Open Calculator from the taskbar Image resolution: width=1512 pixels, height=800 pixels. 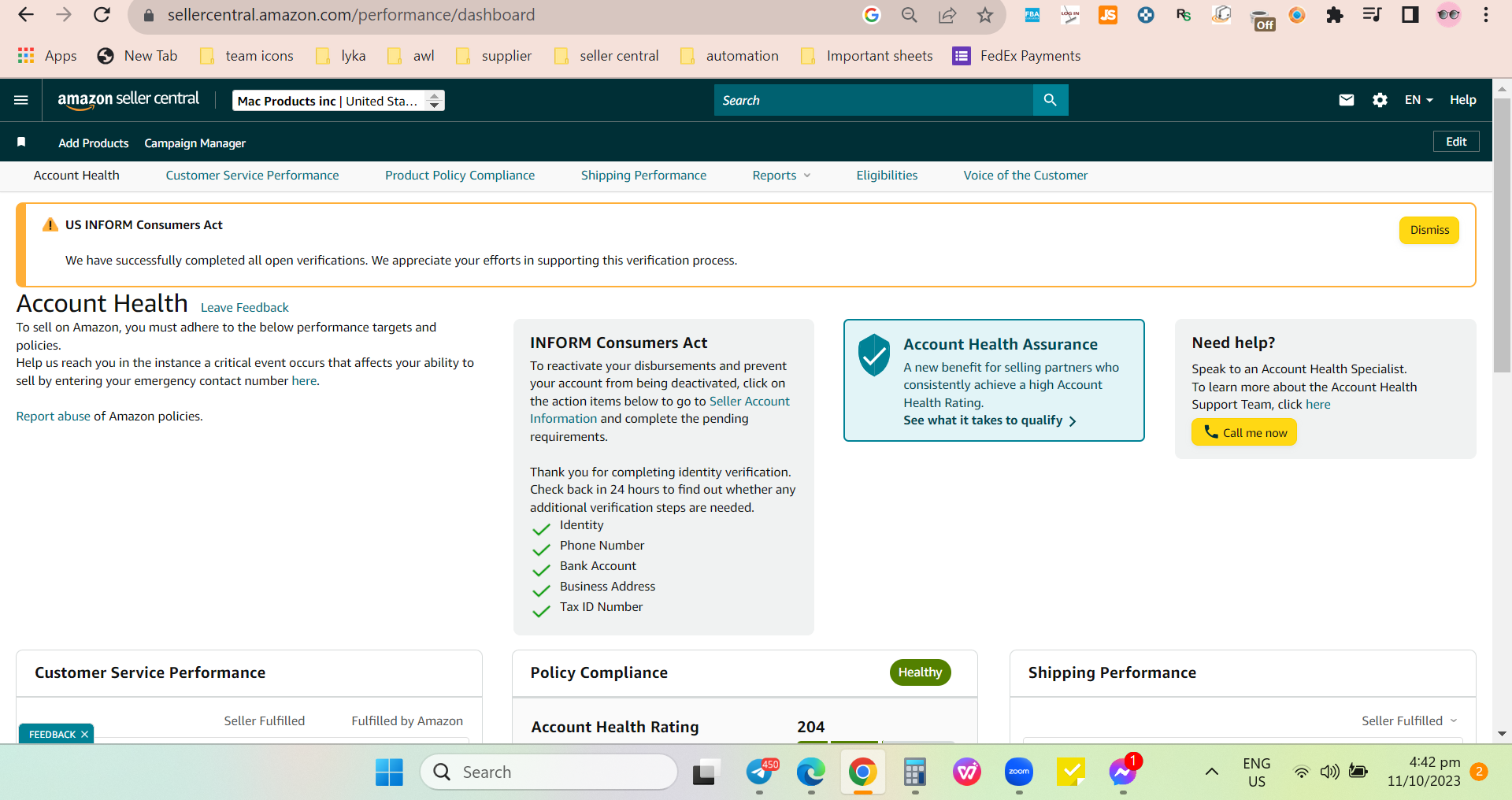click(x=914, y=772)
